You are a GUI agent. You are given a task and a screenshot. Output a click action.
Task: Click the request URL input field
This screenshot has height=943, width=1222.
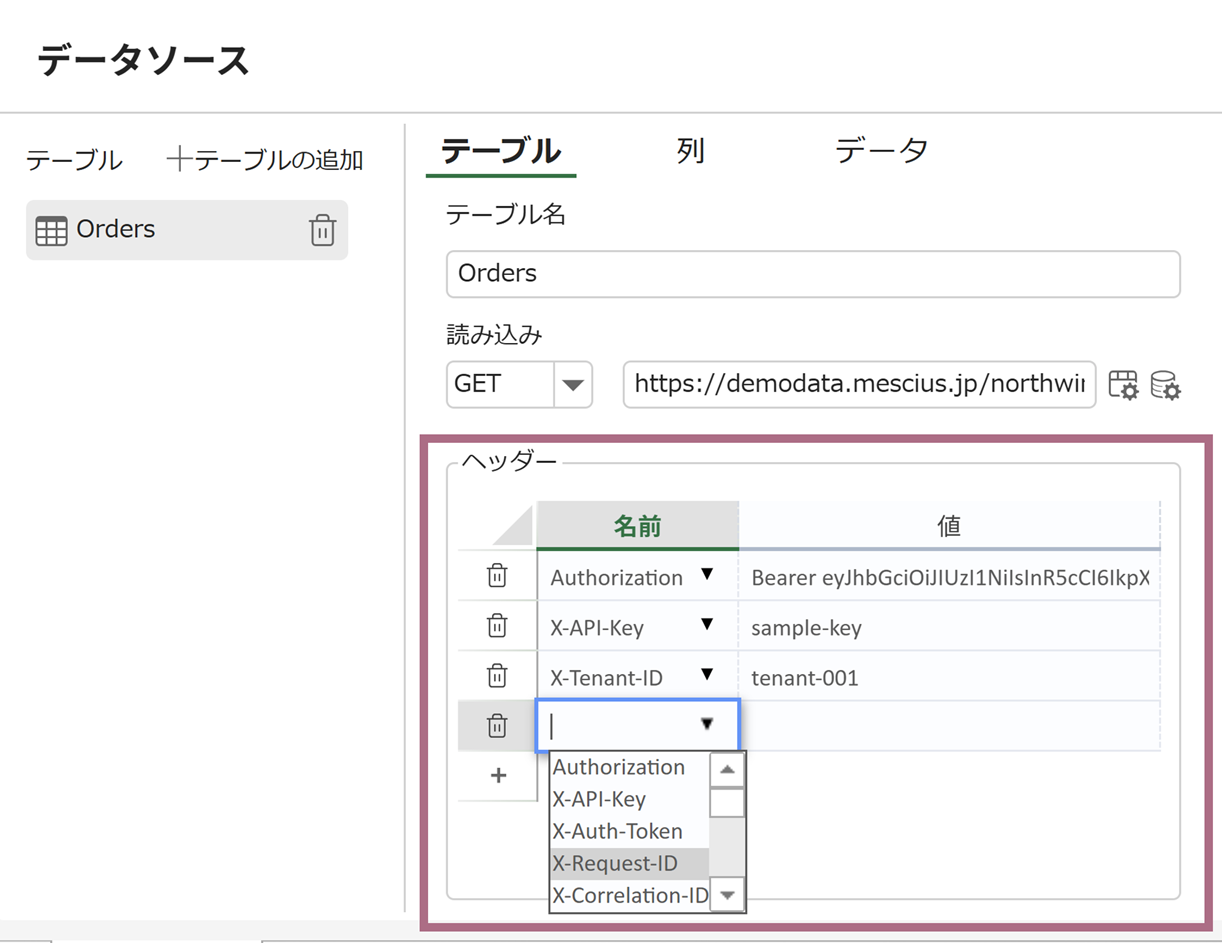(859, 385)
